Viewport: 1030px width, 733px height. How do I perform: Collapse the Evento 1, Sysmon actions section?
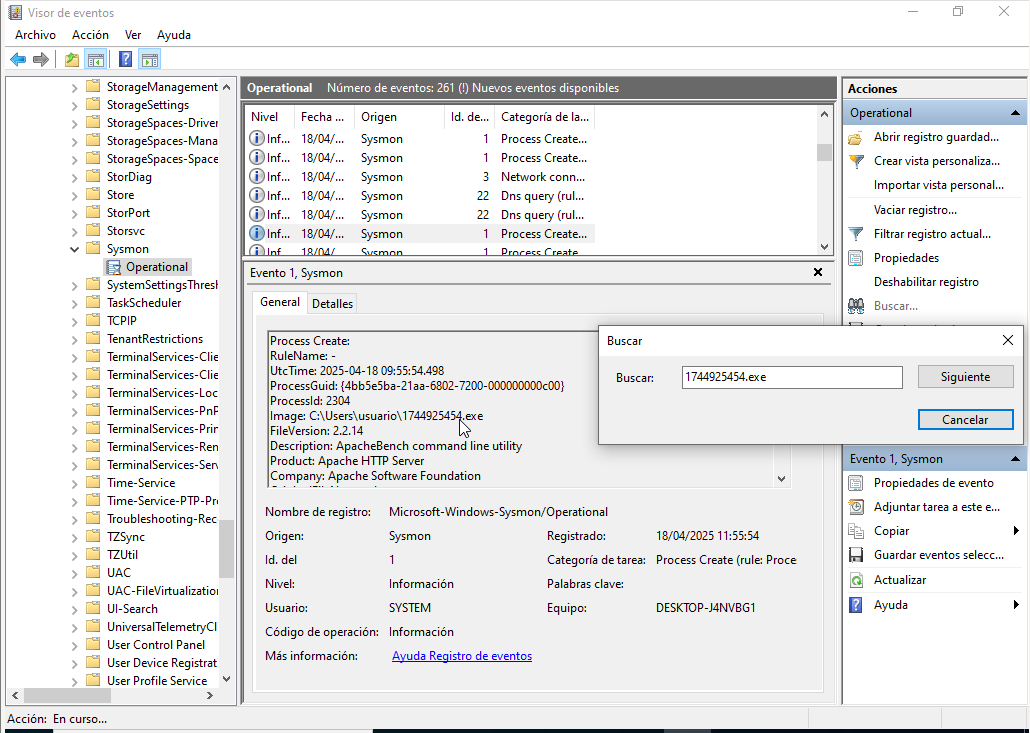tap(1015, 459)
